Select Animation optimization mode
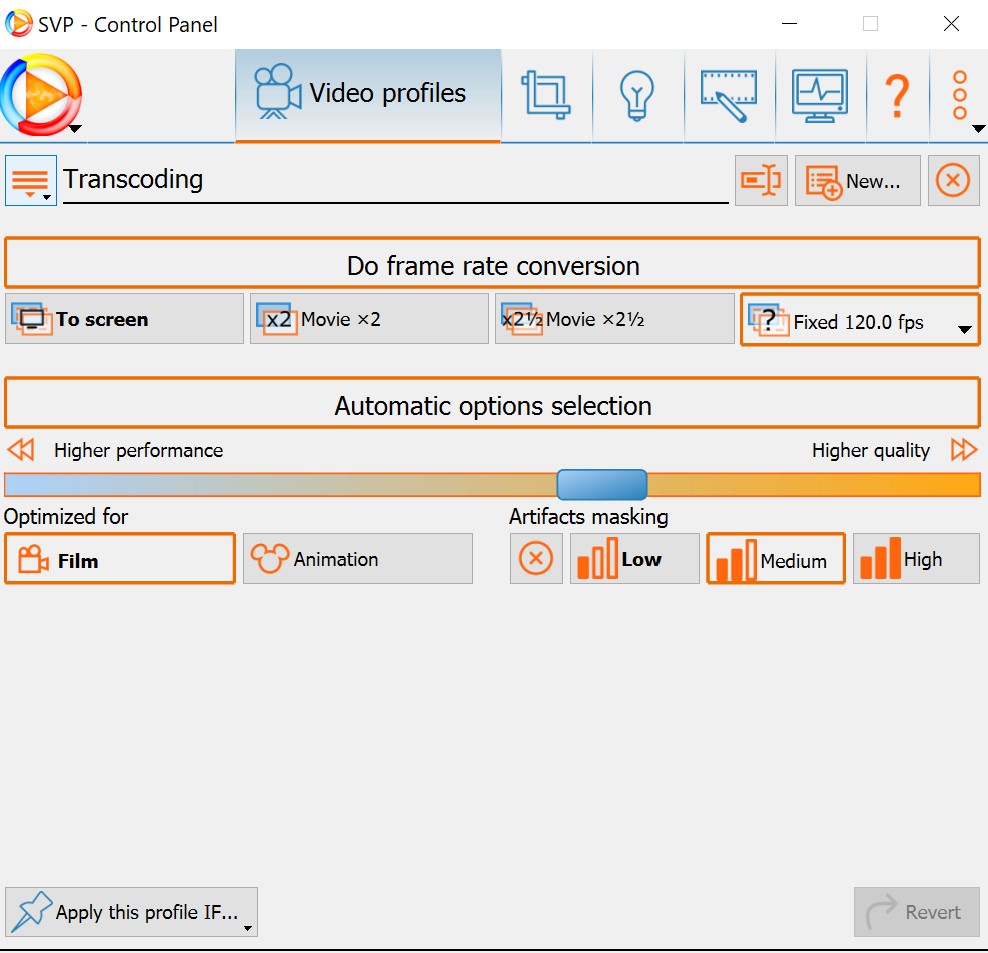Viewport: 988px width, 953px height. [357, 559]
